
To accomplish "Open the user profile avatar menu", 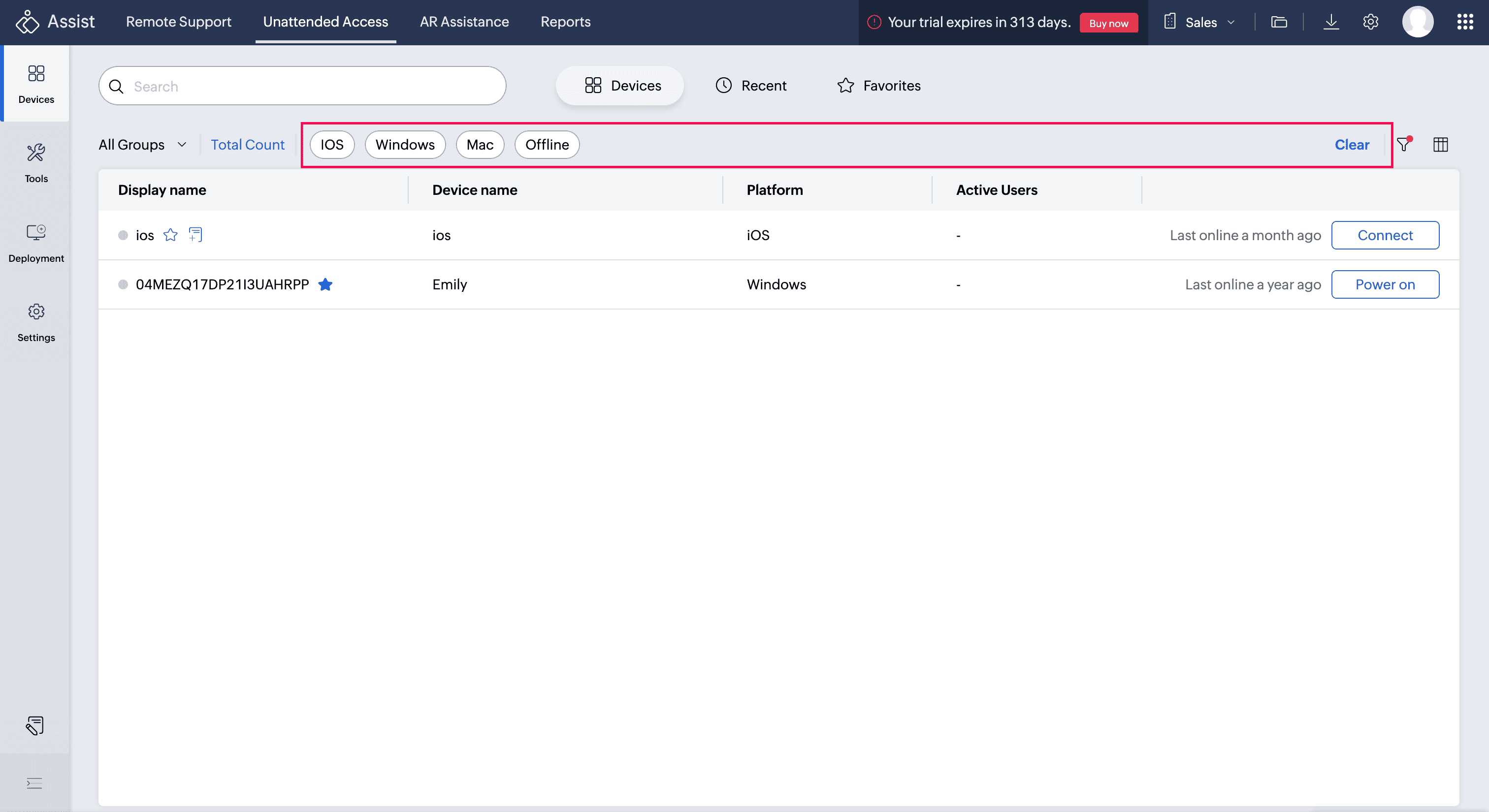I will coord(1417,22).
